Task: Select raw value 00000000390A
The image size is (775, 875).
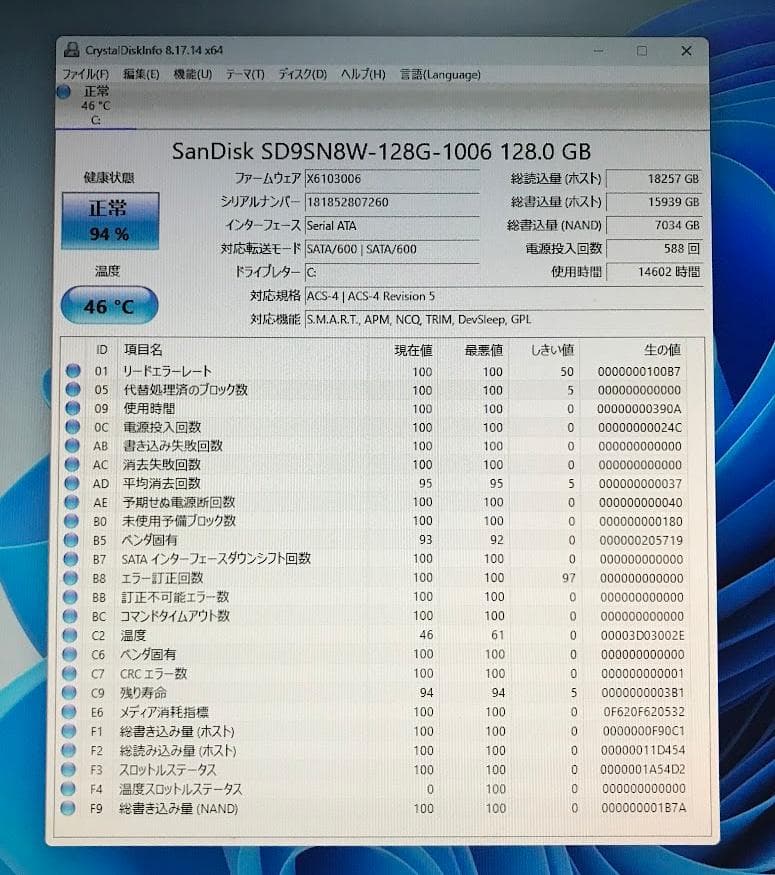Action: click(639, 409)
